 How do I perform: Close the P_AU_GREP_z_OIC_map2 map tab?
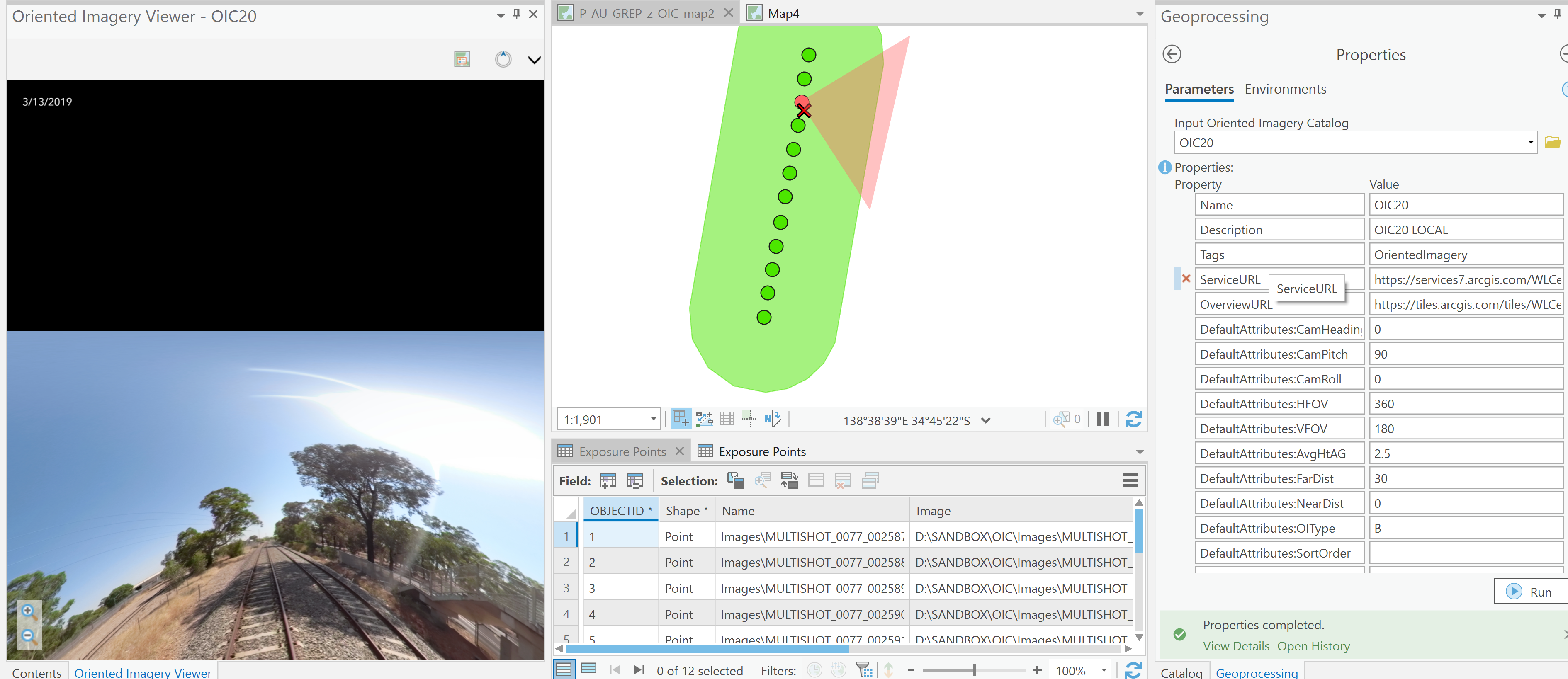pyautogui.click(x=728, y=13)
